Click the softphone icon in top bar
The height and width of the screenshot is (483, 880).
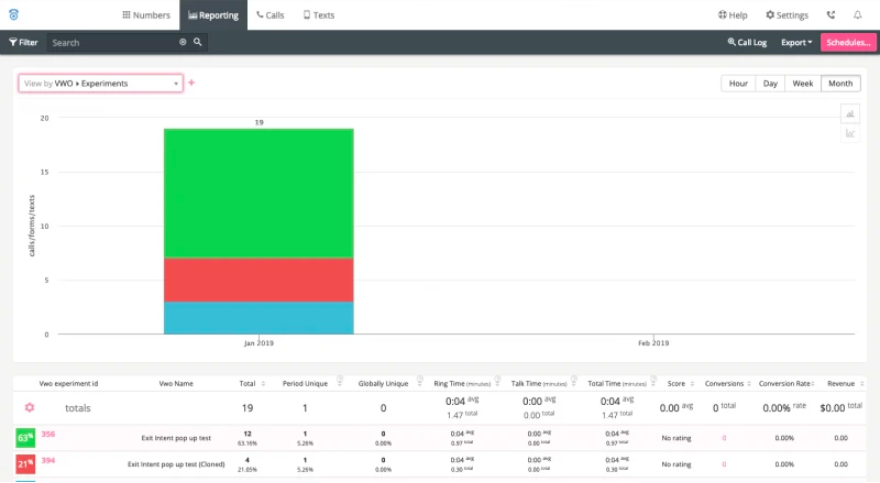831,15
